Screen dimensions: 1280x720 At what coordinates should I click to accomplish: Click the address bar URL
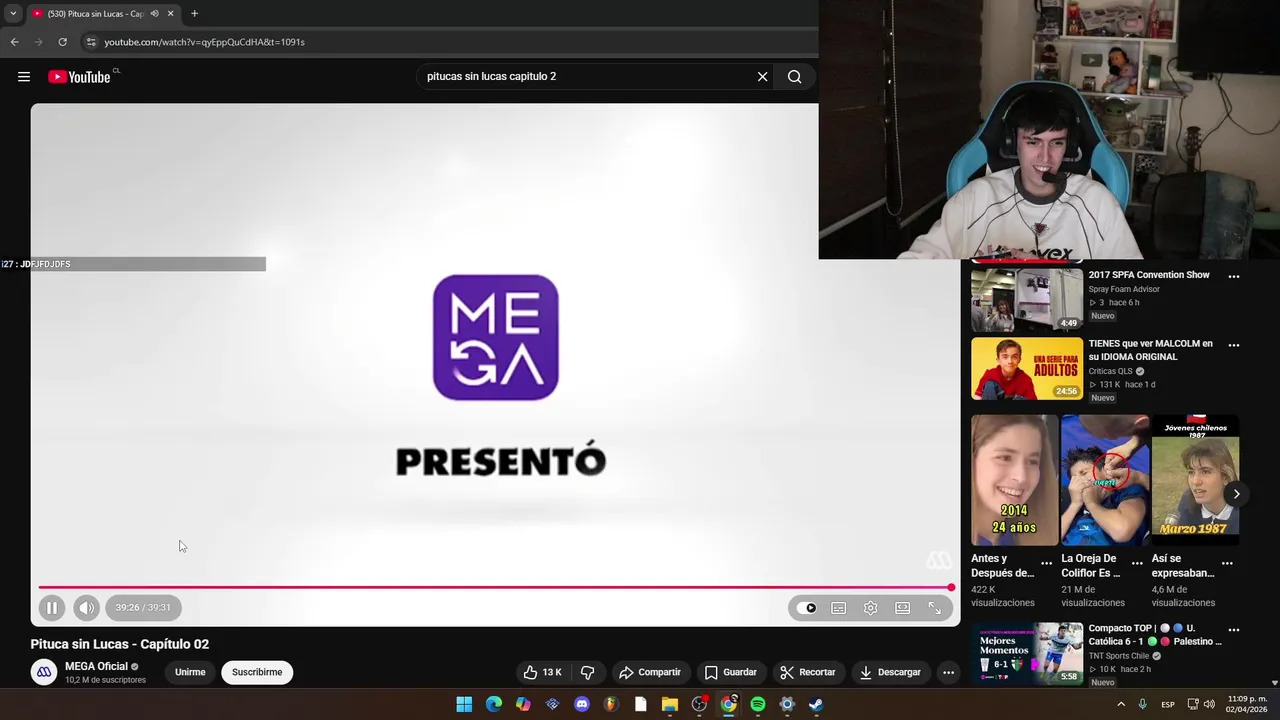coord(204,42)
